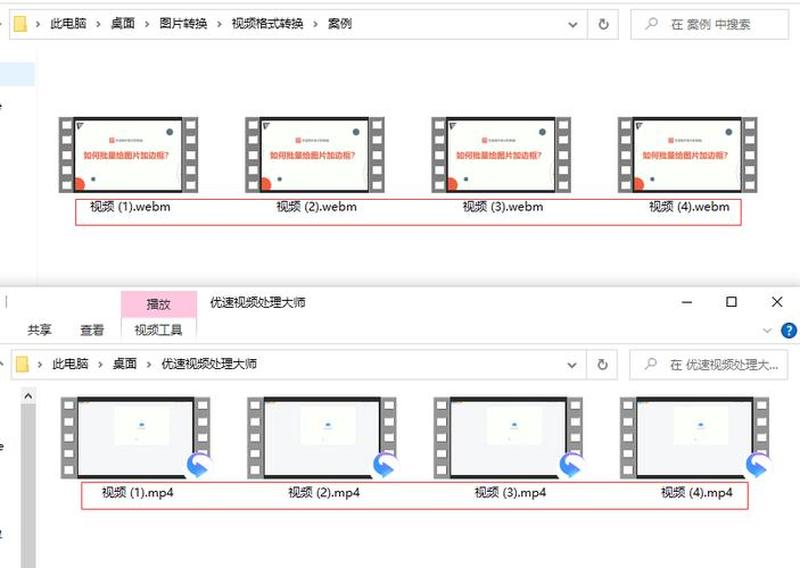Refresh the 优速视频处理大师 folder view
800x568 pixels.
(602, 364)
